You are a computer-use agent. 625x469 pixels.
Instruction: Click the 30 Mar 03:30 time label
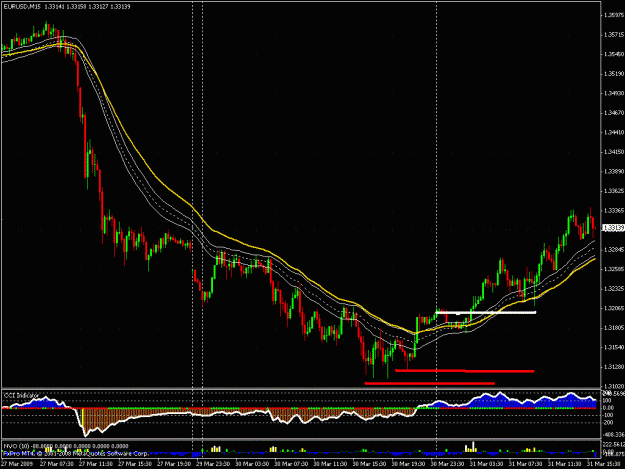(252, 464)
